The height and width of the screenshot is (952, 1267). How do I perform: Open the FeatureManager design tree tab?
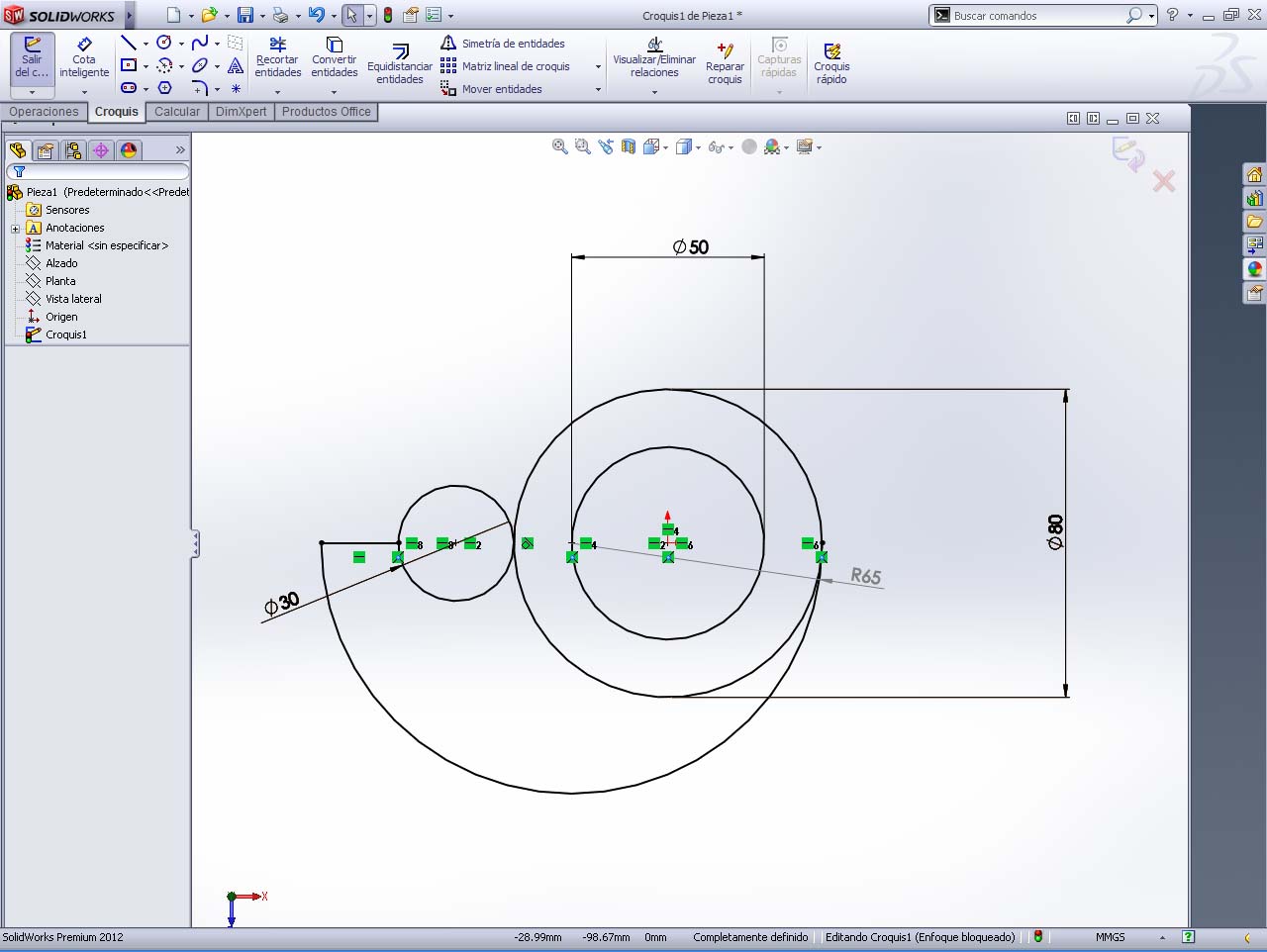(18, 150)
